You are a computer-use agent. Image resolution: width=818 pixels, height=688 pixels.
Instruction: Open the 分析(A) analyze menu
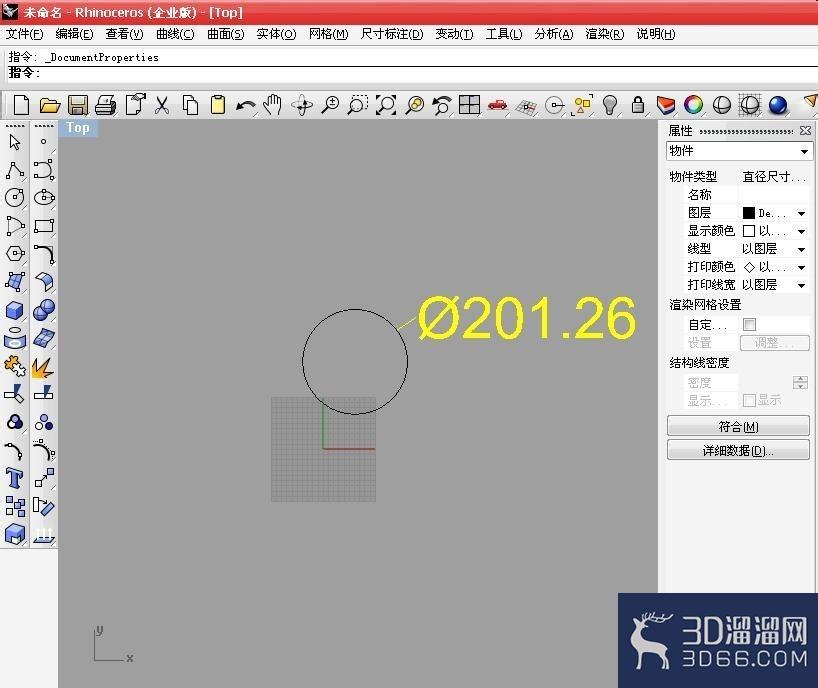(x=554, y=34)
